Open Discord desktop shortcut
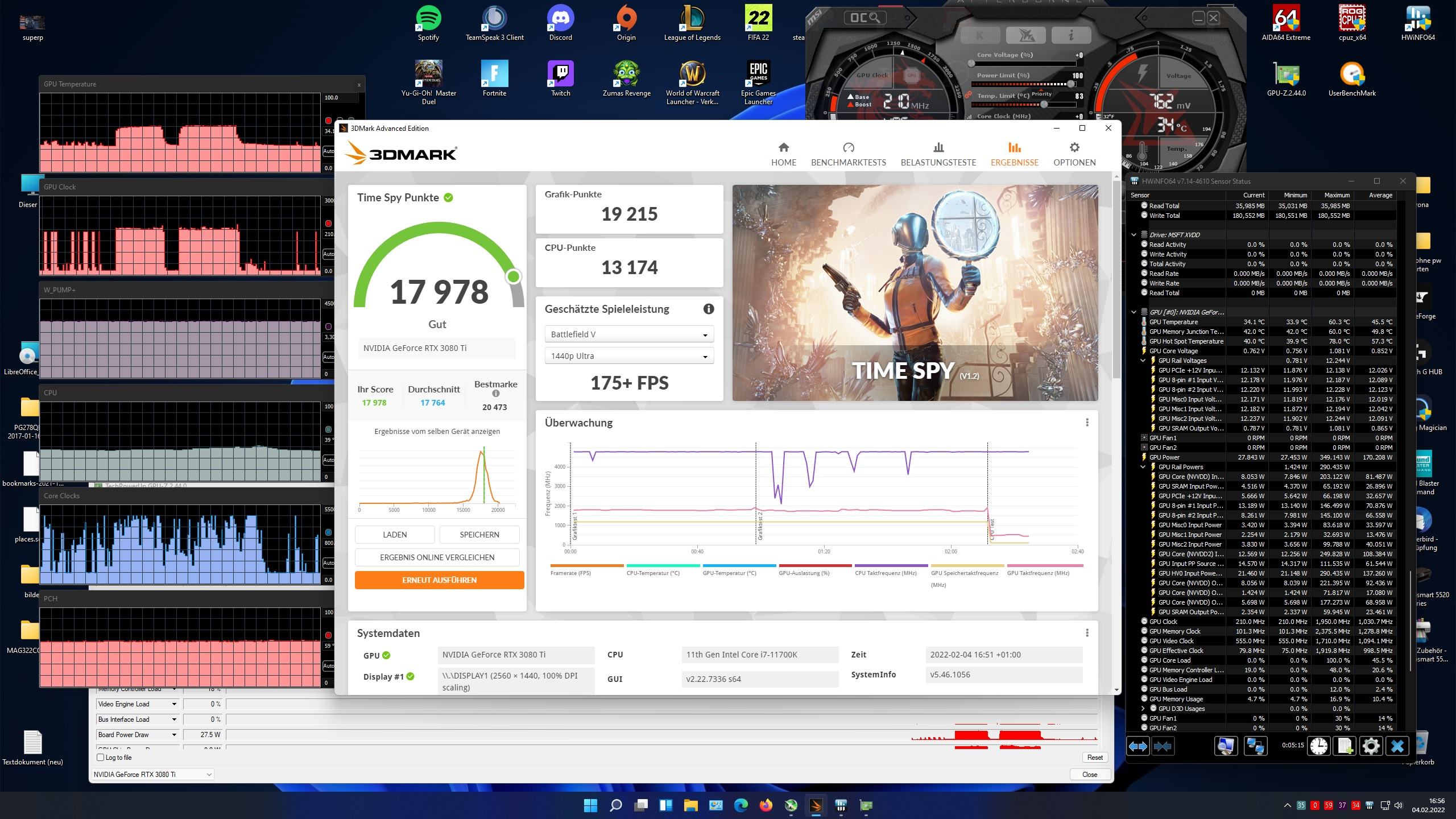 [x=560, y=24]
